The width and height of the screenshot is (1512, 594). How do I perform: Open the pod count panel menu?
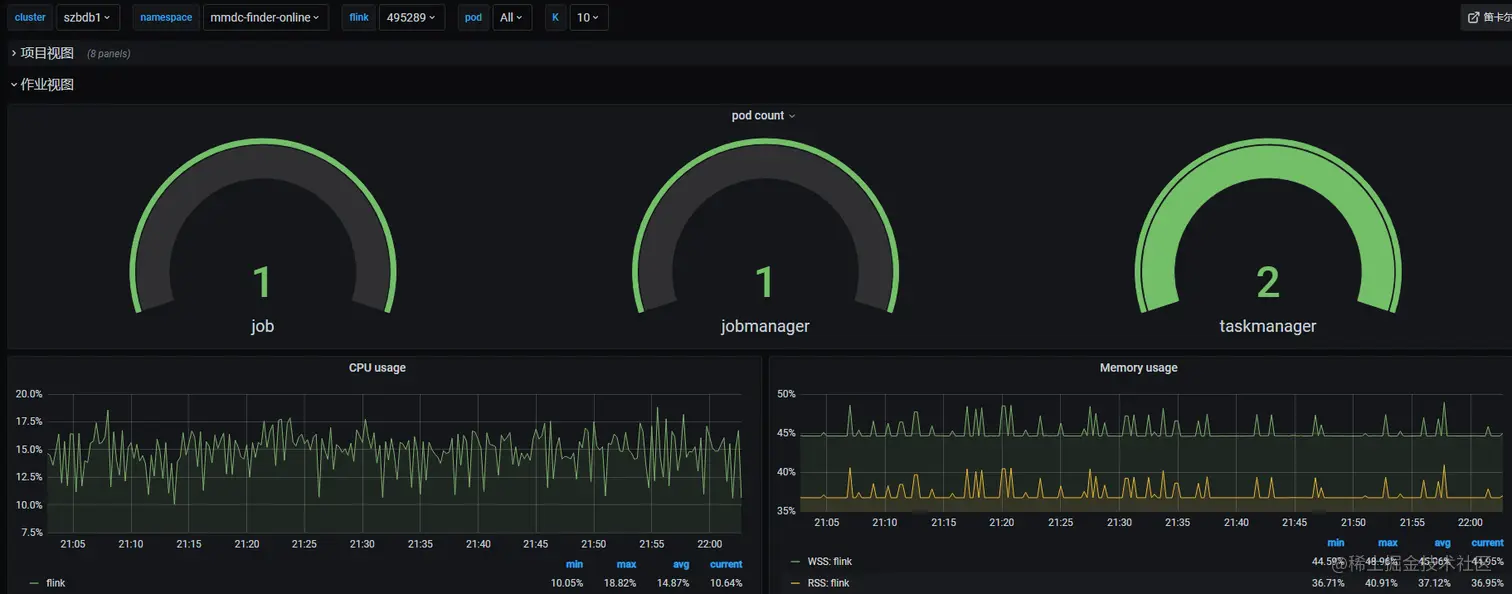tap(763, 116)
